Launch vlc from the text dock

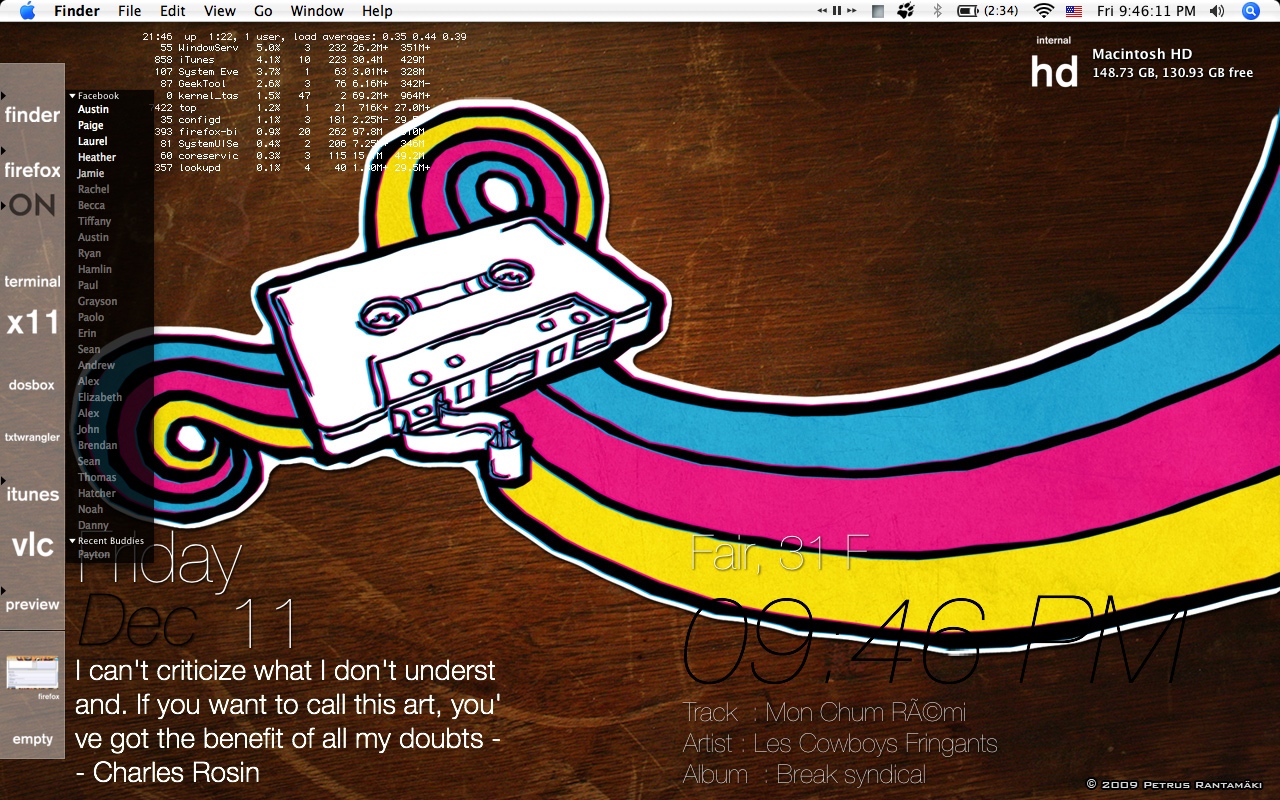pos(32,545)
